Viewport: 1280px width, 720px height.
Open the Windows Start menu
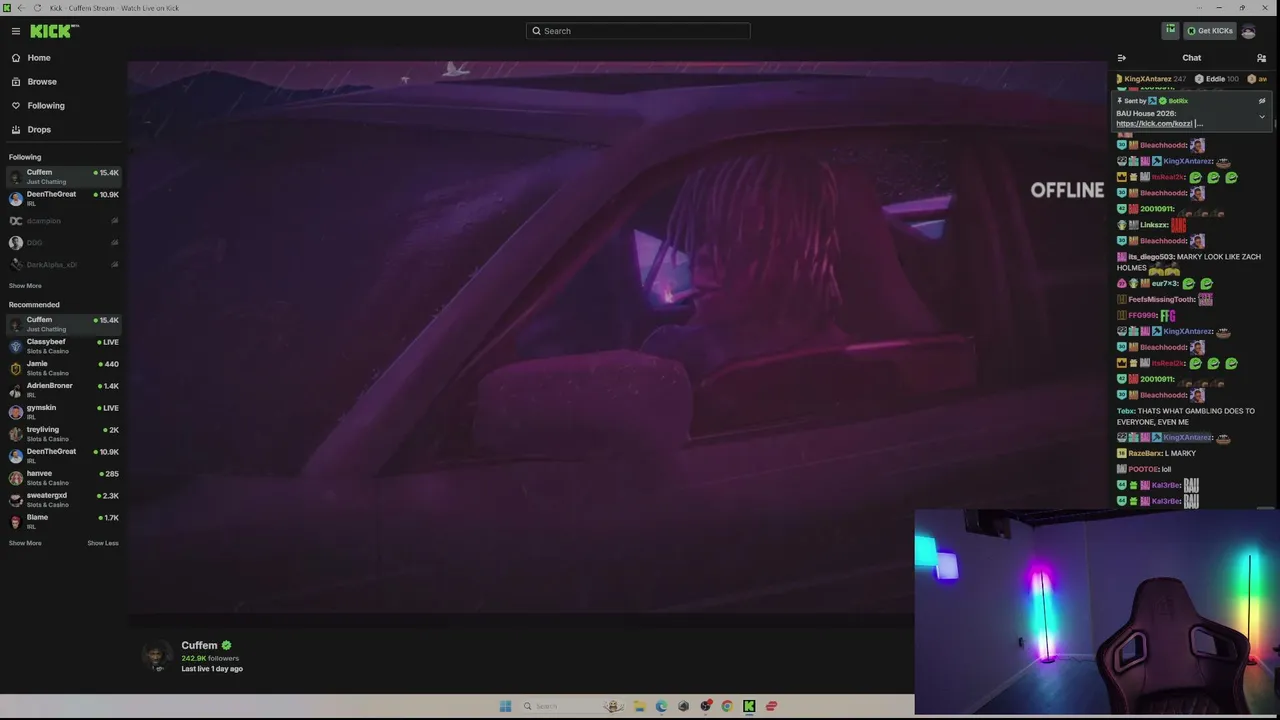tap(505, 706)
